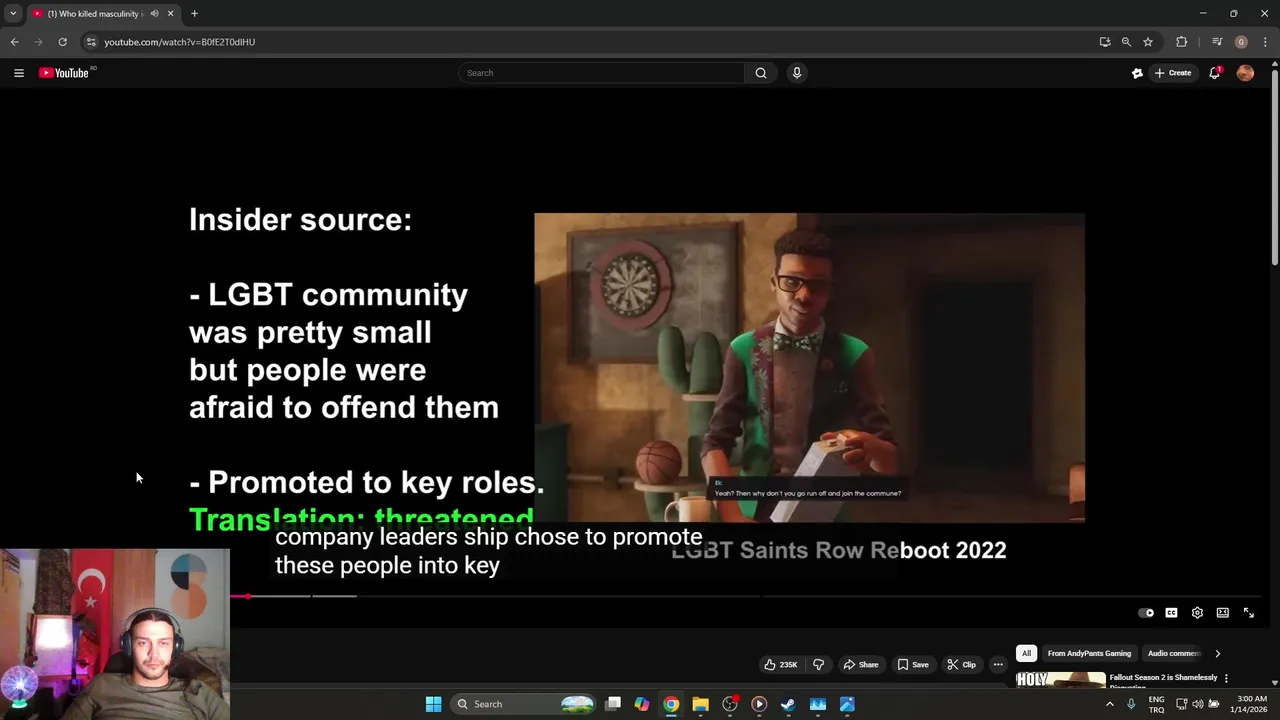Image resolution: width=1280 pixels, height=720 pixels.
Task: Reload the page
Action: (x=62, y=42)
